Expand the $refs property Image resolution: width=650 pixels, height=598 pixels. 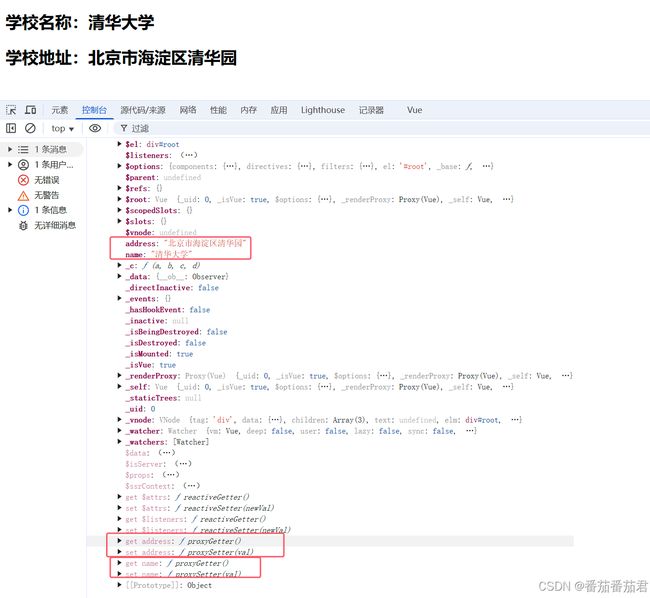click(119, 188)
